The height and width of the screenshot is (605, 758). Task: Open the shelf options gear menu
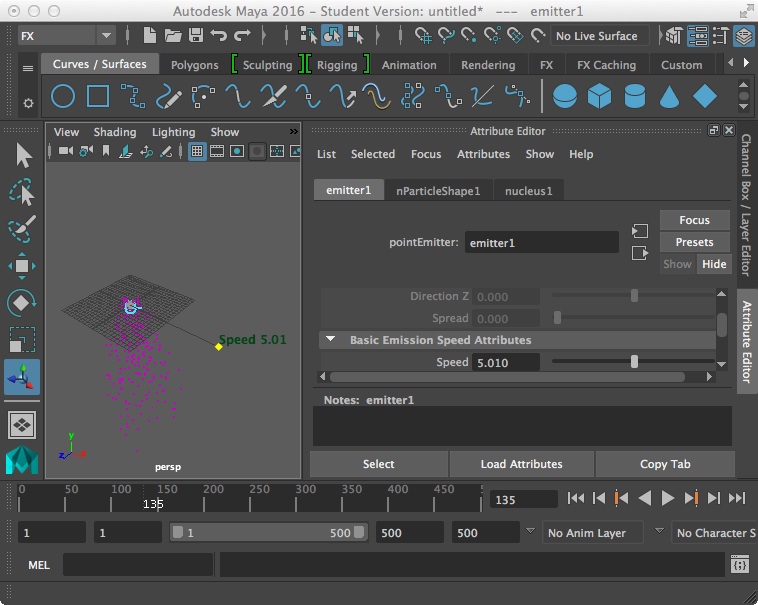click(29, 103)
